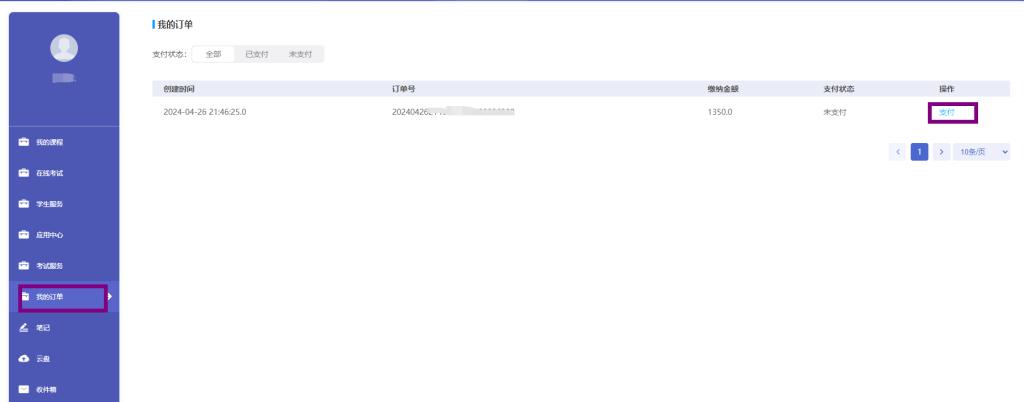Click the 收件箱 envelope icon

point(25,389)
